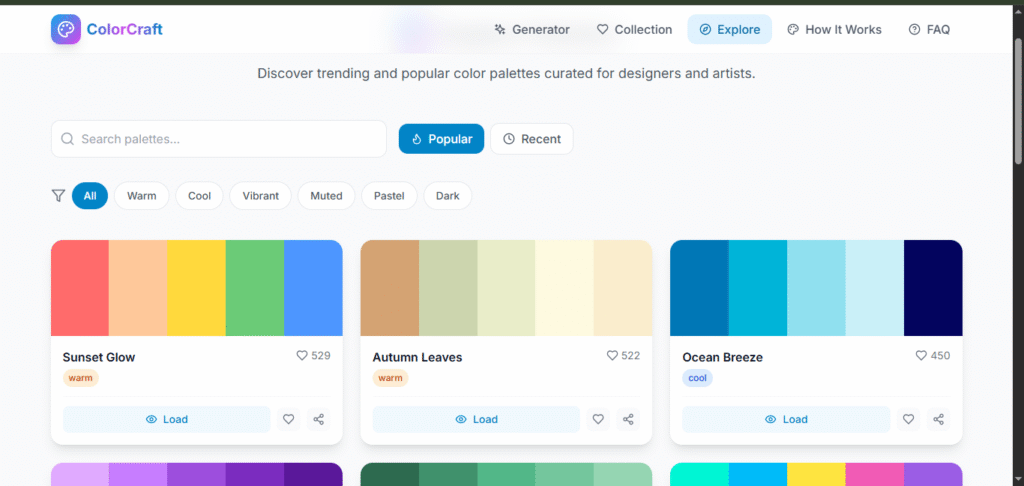Go to the Collection tab
Viewport: 1024px width, 486px height.
click(x=634, y=30)
